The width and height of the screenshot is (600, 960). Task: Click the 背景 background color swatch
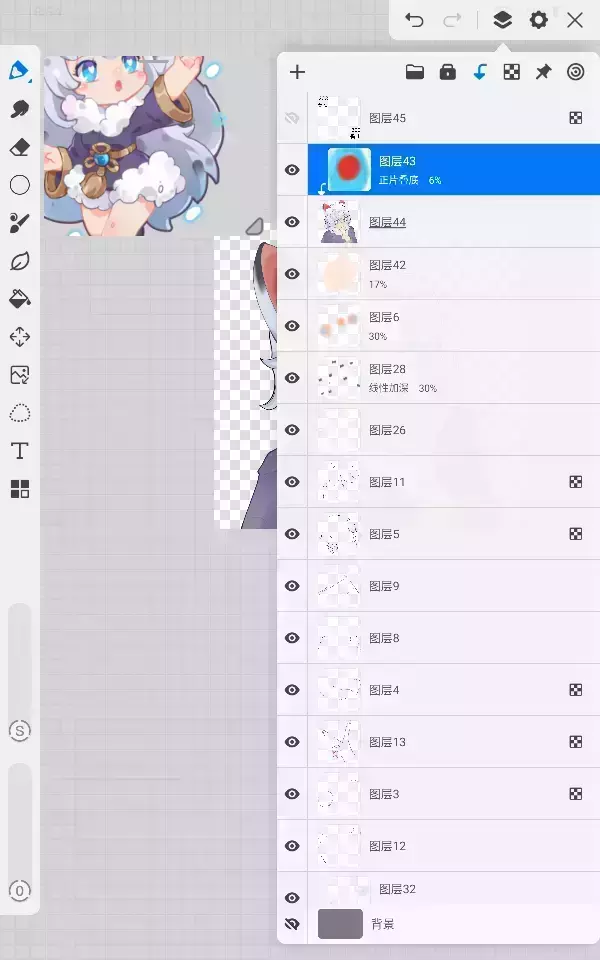coord(340,924)
